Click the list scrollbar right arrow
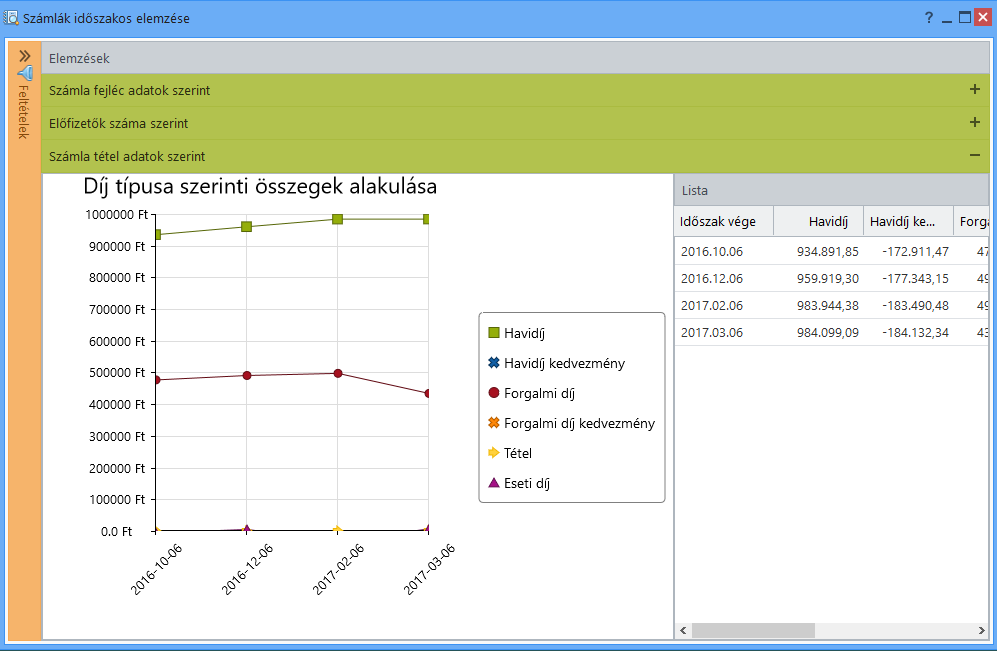The width and height of the screenshot is (997, 651). click(x=981, y=631)
